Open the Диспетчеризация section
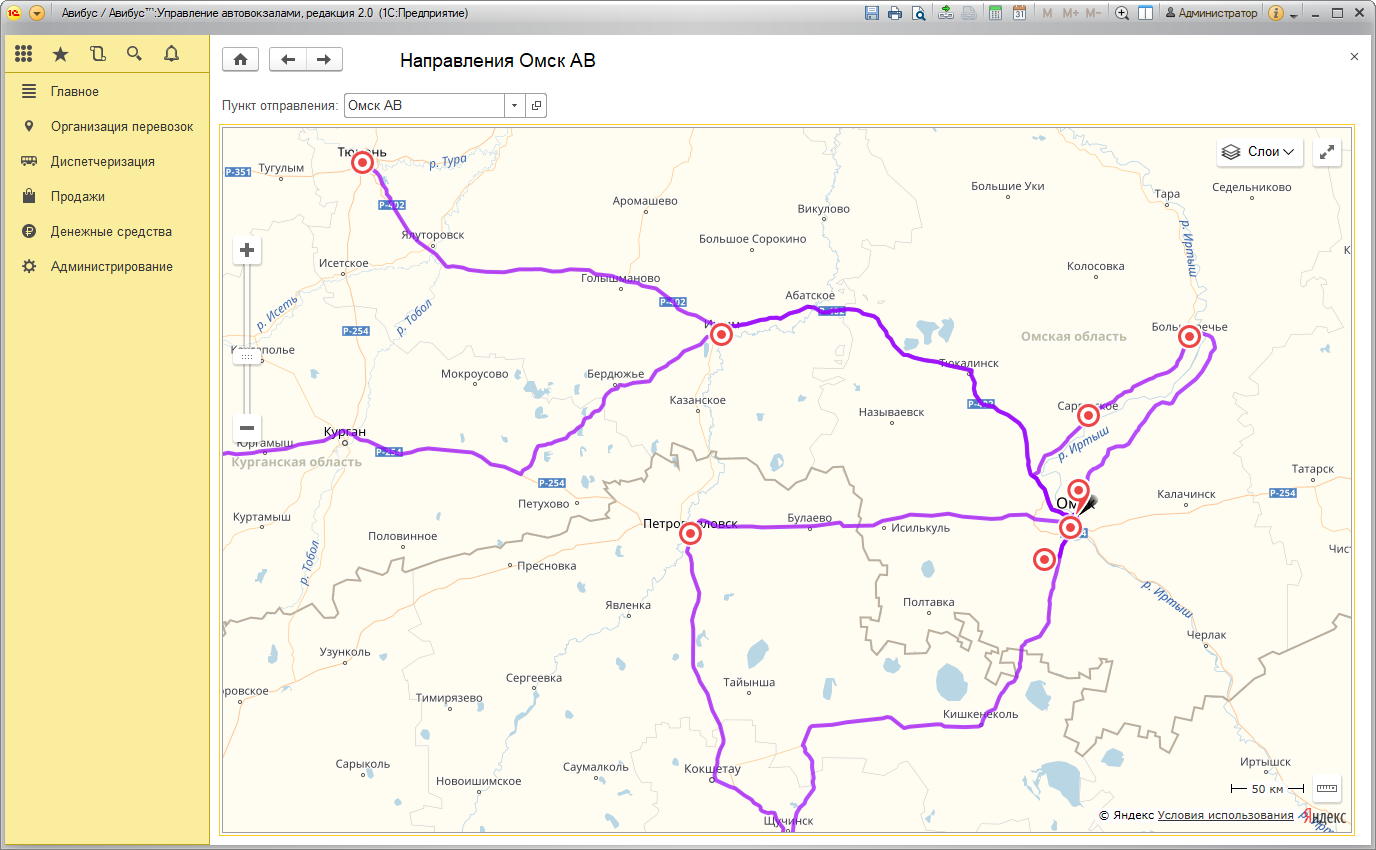Viewport: 1376px width, 850px height. [x=102, y=162]
